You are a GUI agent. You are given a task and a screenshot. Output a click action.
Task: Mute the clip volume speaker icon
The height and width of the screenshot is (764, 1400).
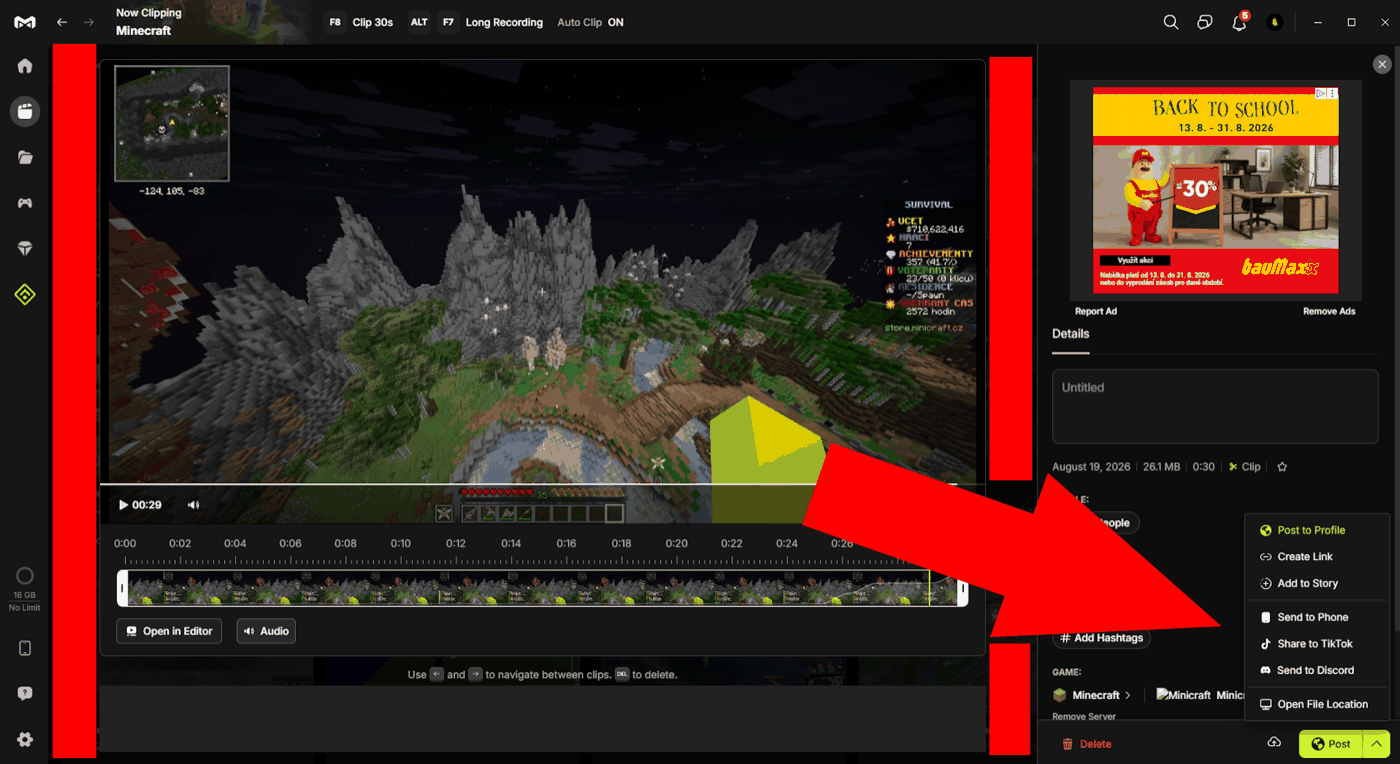[x=193, y=505]
